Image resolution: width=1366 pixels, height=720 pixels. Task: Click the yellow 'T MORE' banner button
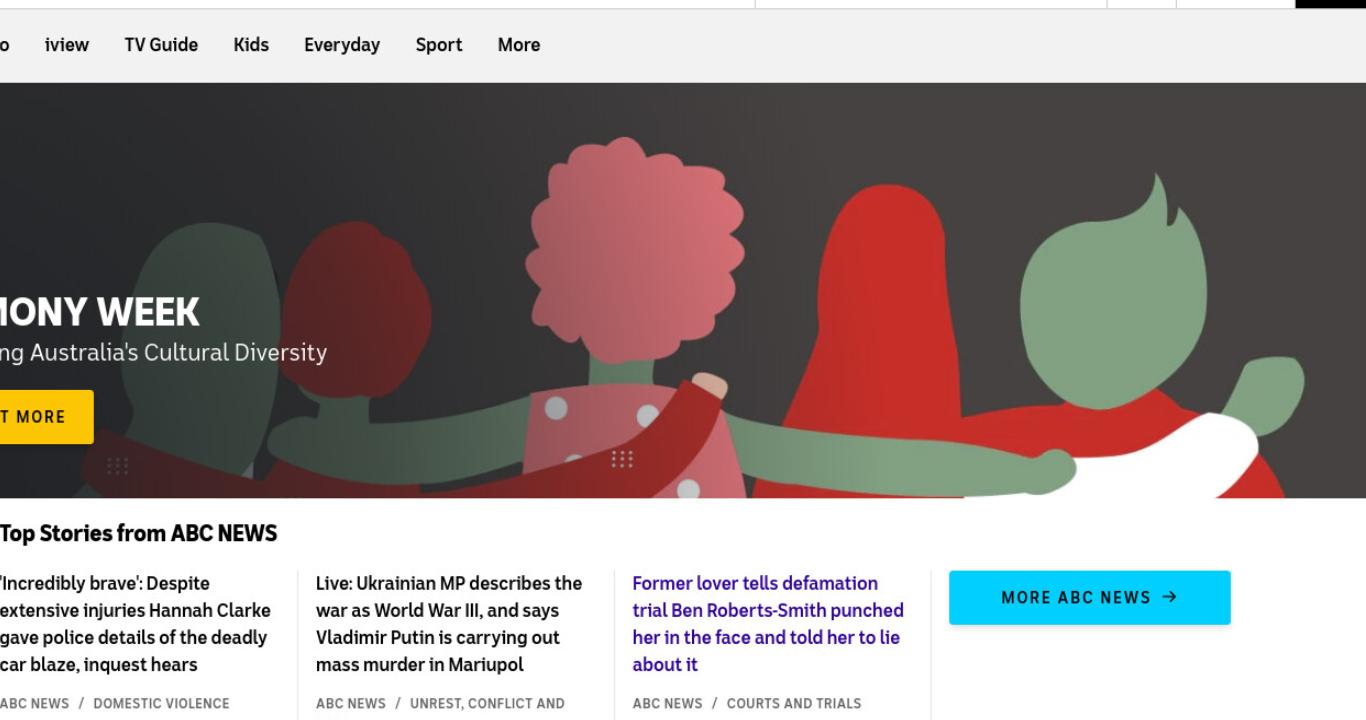pos(46,417)
